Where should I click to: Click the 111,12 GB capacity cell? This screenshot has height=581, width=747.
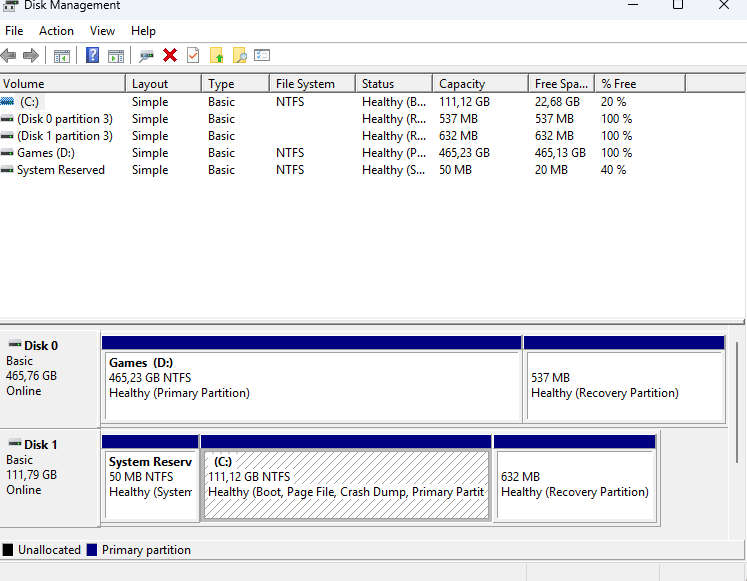464,102
